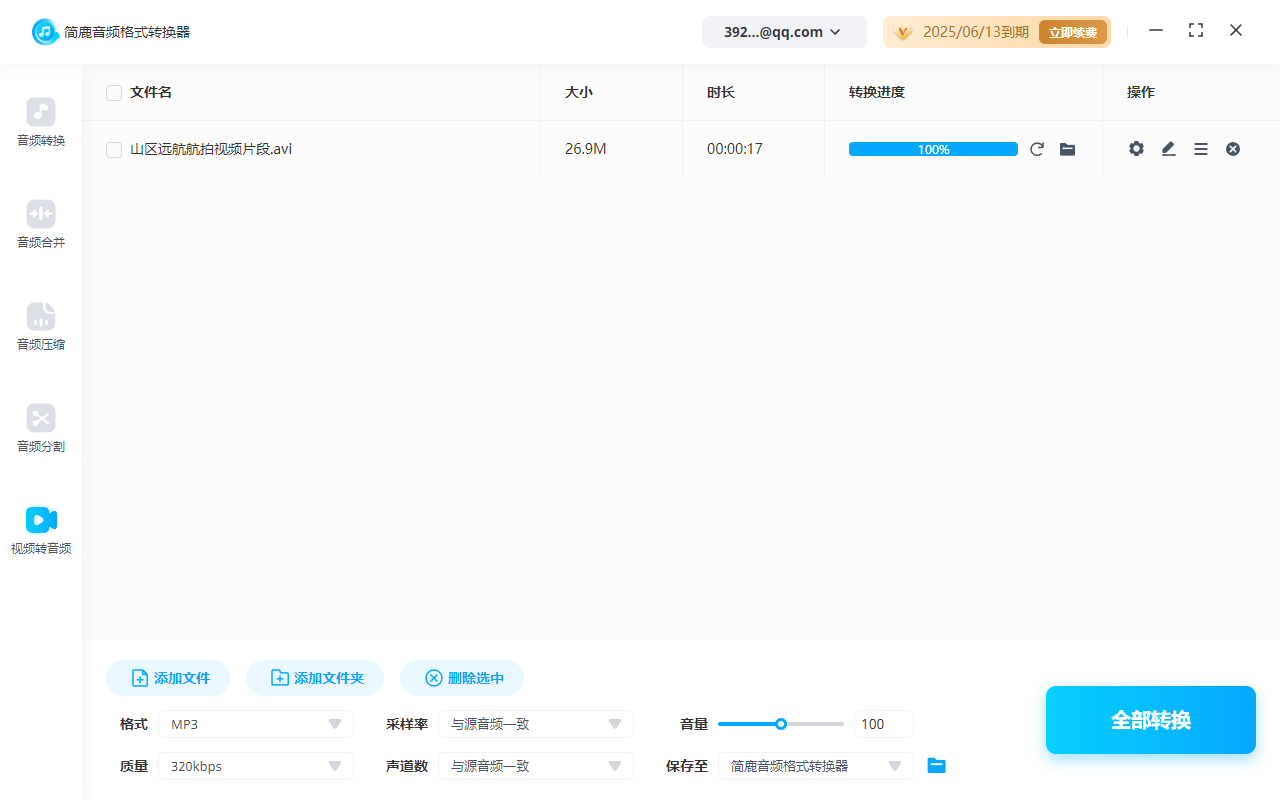Open the 采样率 sample rate dropdown
This screenshot has width=1280, height=800.
(x=536, y=723)
